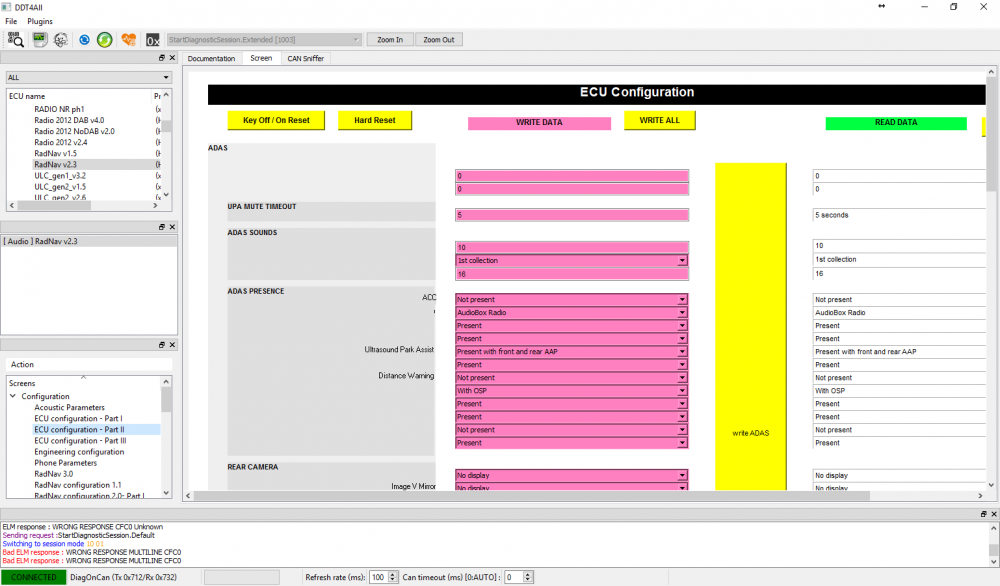Close the Action Screens panel
1000x586 pixels.
172,345
